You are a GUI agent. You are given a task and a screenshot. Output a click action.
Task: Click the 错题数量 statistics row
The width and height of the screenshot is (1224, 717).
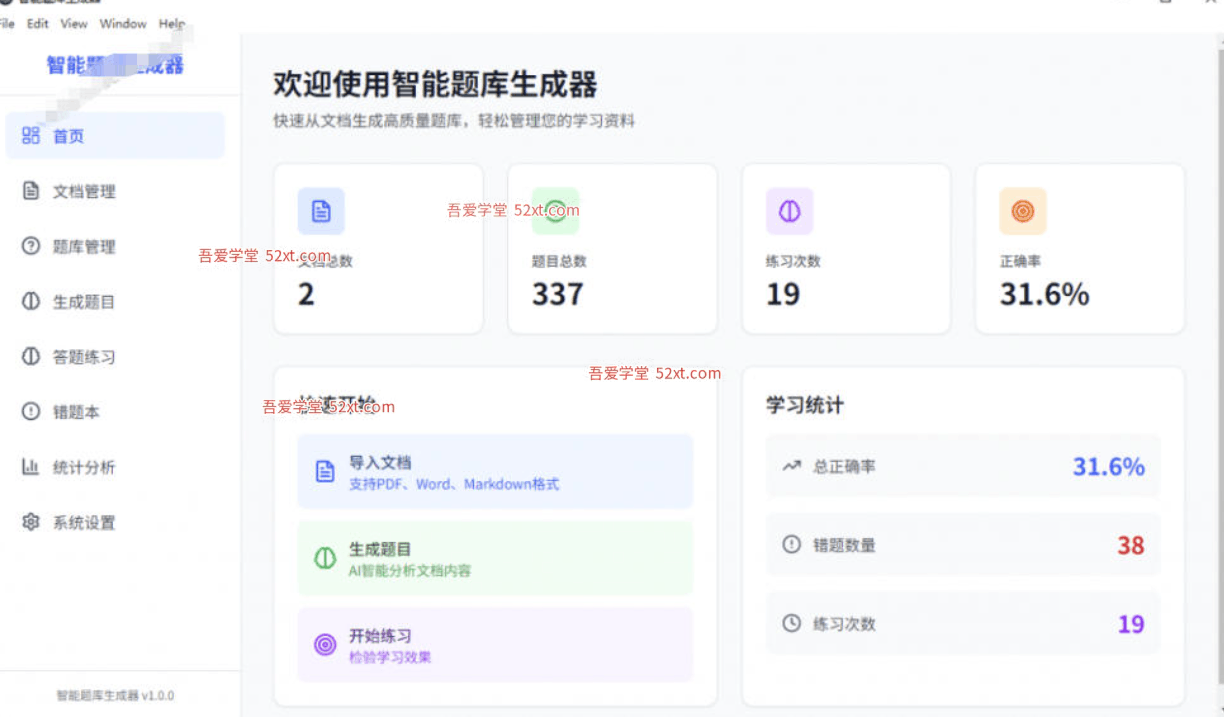(963, 545)
